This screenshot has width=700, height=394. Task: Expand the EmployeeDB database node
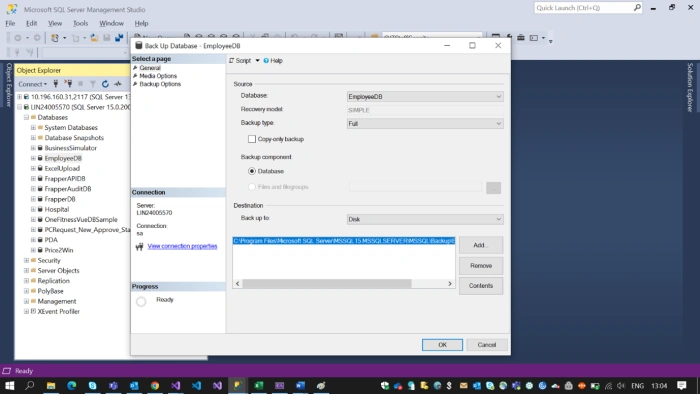(x=33, y=158)
